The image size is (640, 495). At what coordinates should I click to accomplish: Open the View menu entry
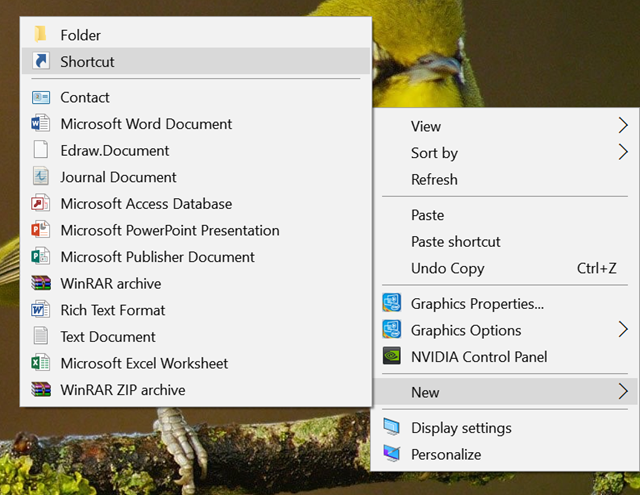click(x=505, y=126)
